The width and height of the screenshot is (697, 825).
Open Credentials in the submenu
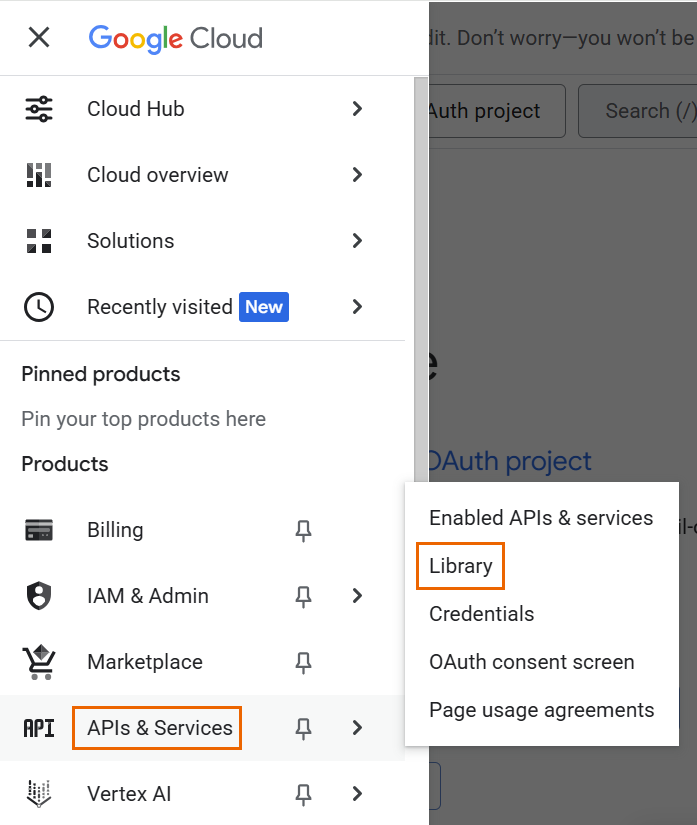481,614
